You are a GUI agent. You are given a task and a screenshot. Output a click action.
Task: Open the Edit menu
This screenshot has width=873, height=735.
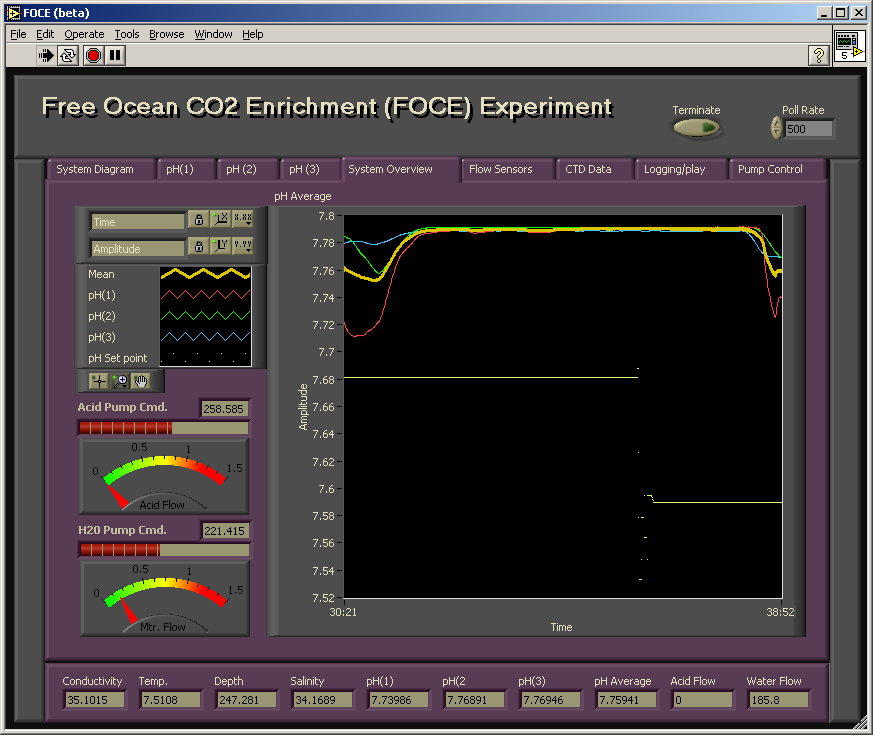click(45, 35)
